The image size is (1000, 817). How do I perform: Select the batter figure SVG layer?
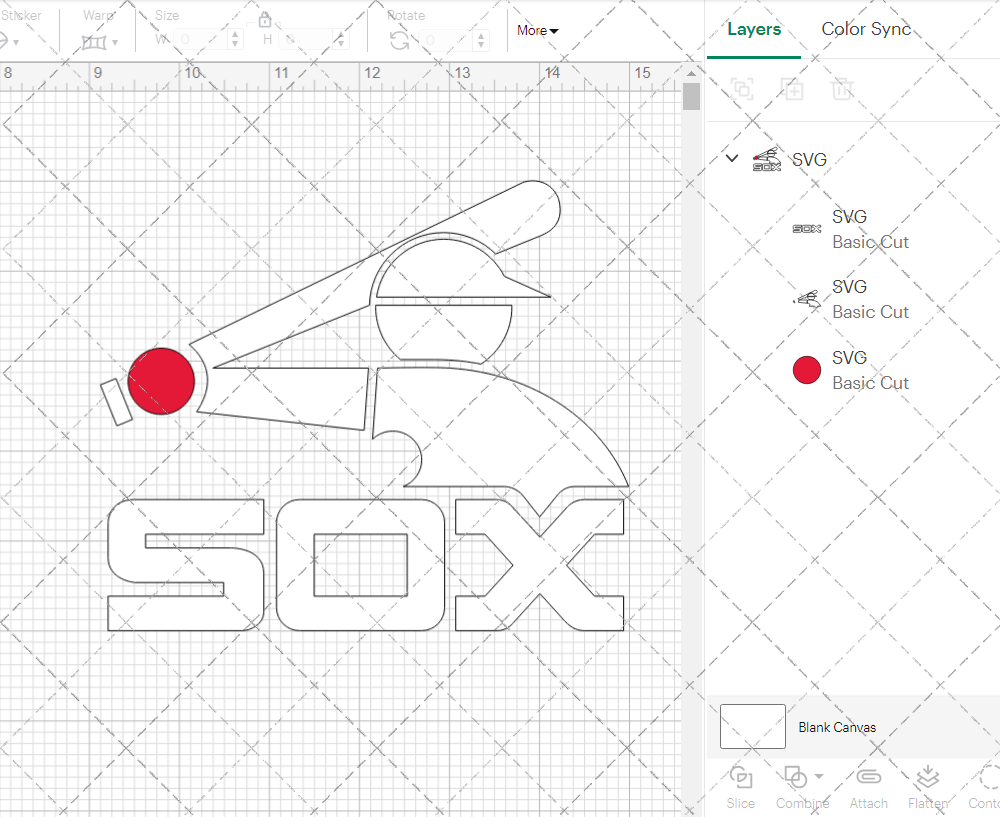[x=853, y=299]
